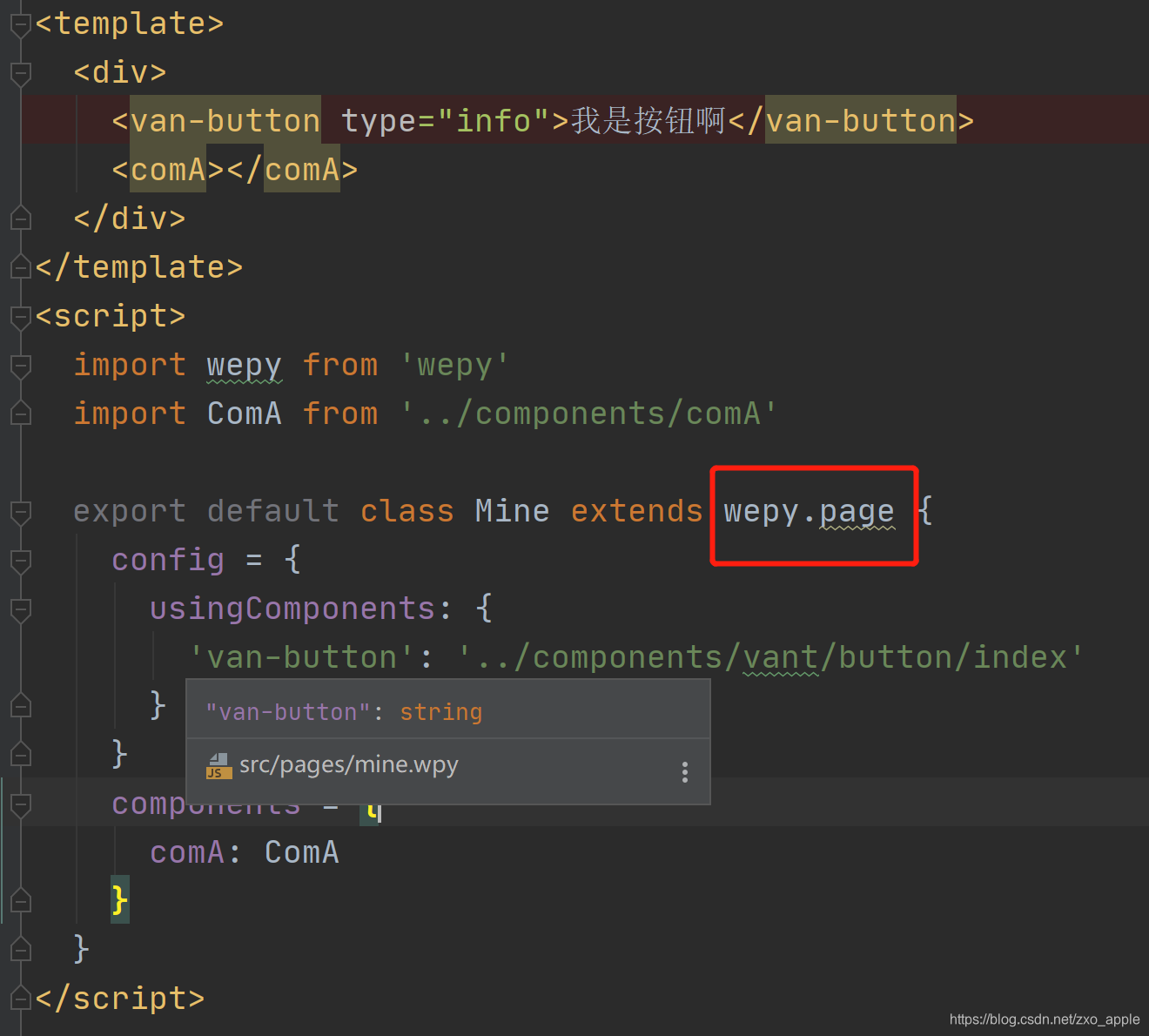The image size is (1149, 1036).
Task: Collapse fold marker at </div> closing line
Action: coord(21,219)
